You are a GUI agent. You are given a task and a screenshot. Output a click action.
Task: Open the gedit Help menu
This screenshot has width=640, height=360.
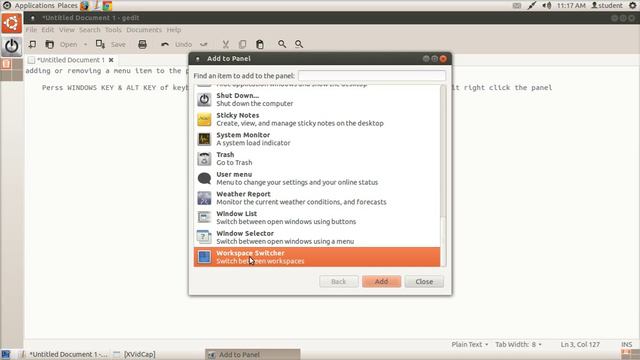click(173, 30)
